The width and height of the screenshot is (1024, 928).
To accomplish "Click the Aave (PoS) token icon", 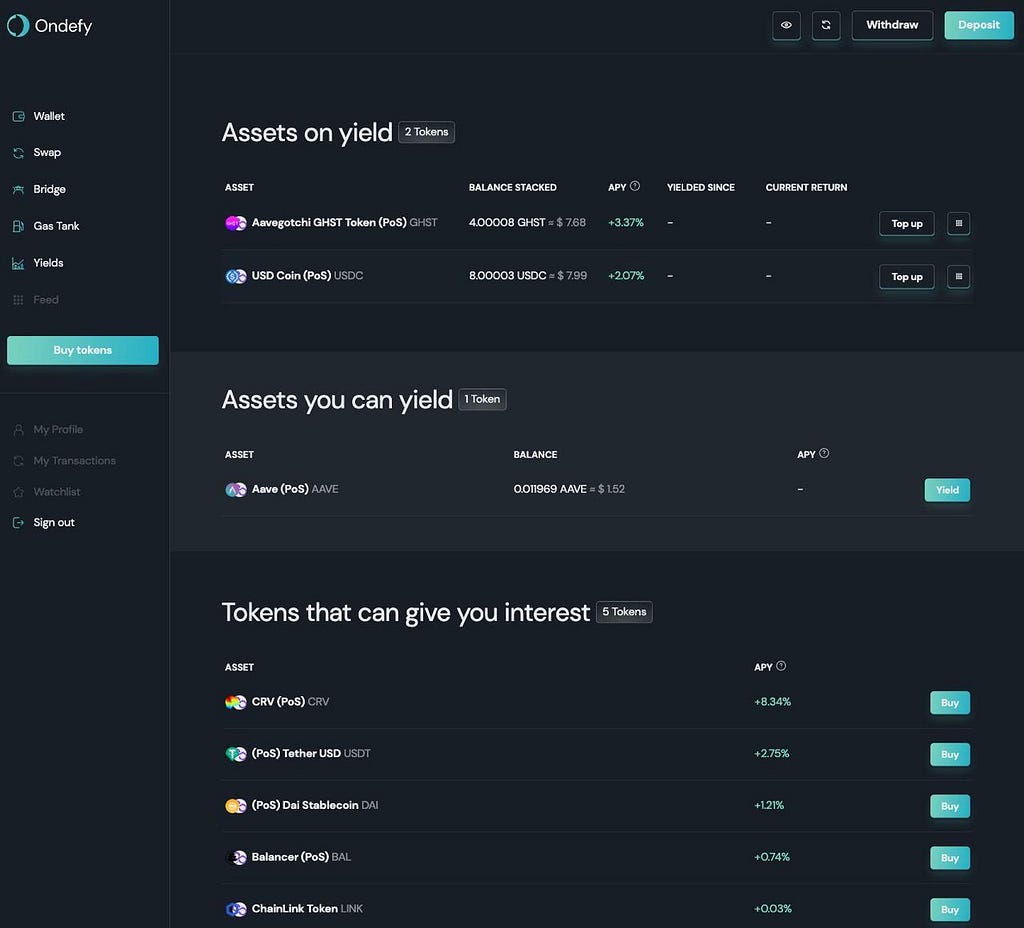I will [235, 489].
